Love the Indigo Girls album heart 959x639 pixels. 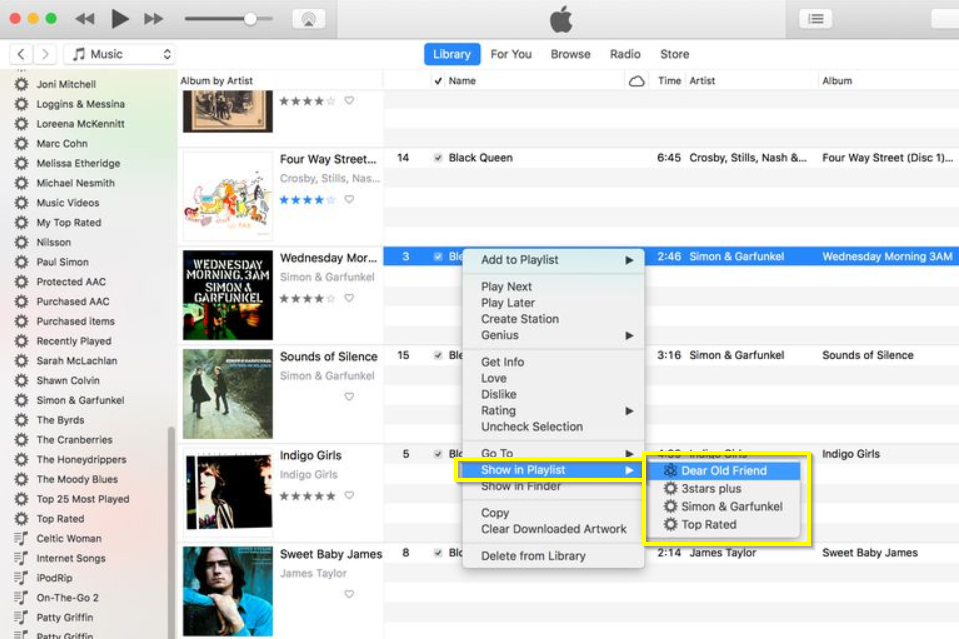pos(349,496)
